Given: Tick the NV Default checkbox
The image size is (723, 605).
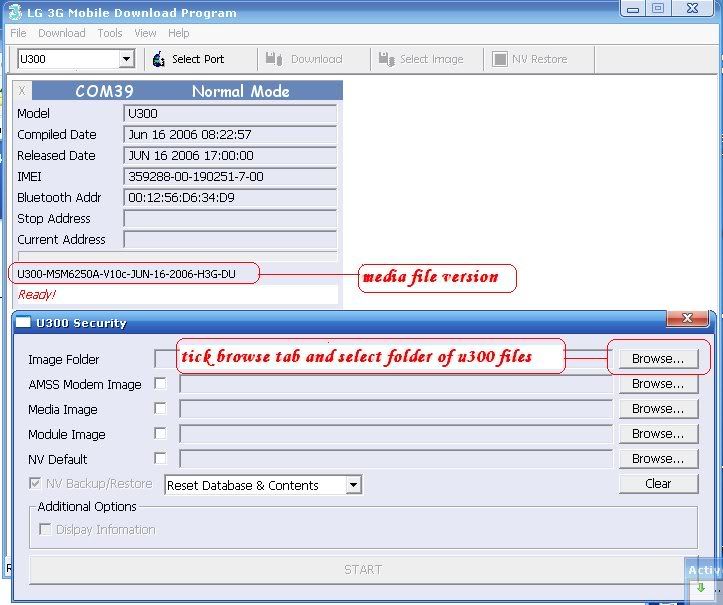Looking at the screenshot, I should pyautogui.click(x=160, y=458).
